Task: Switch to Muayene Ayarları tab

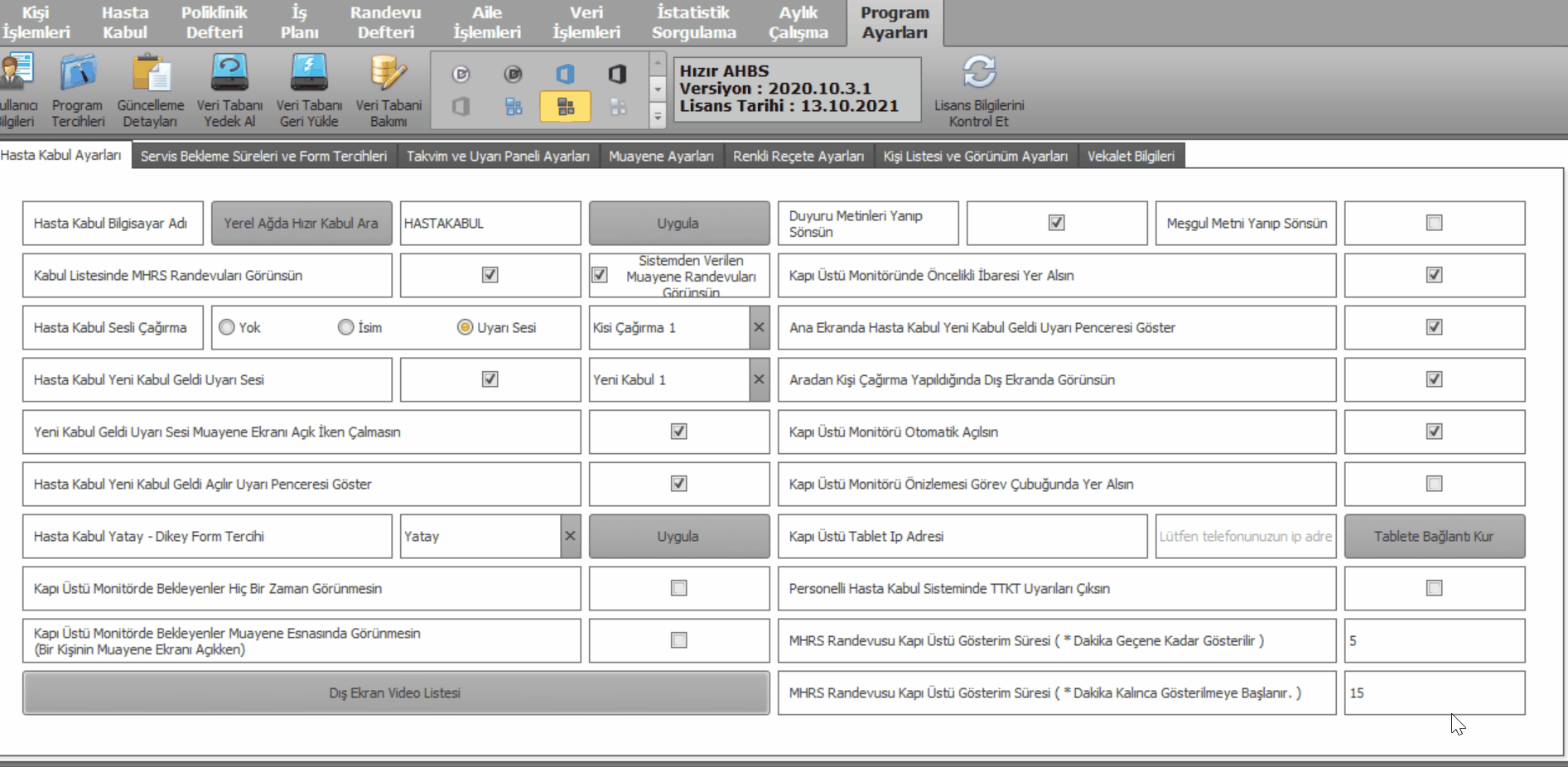Action: (660, 157)
